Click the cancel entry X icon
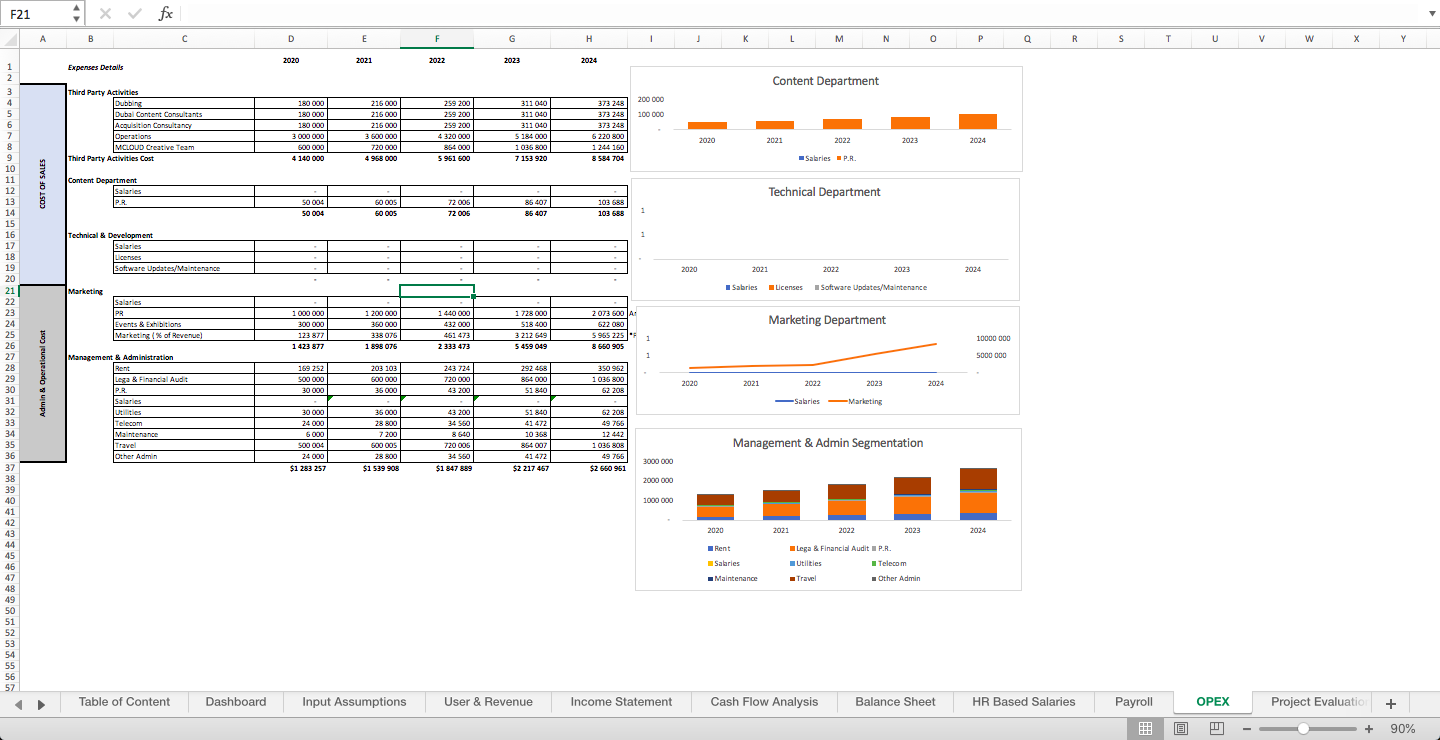Viewport: 1440px width, 740px height. click(105, 13)
